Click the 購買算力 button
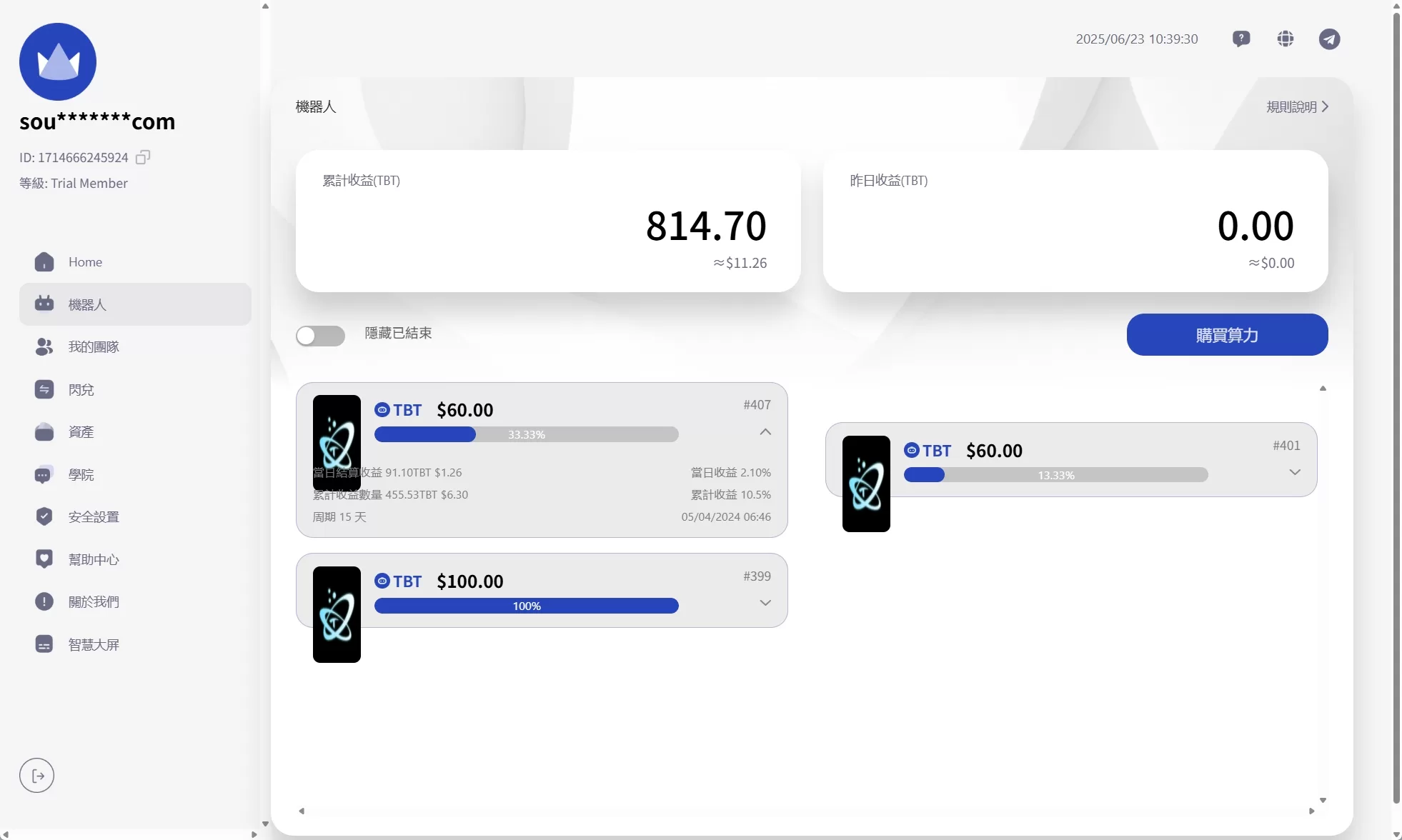 point(1227,335)
